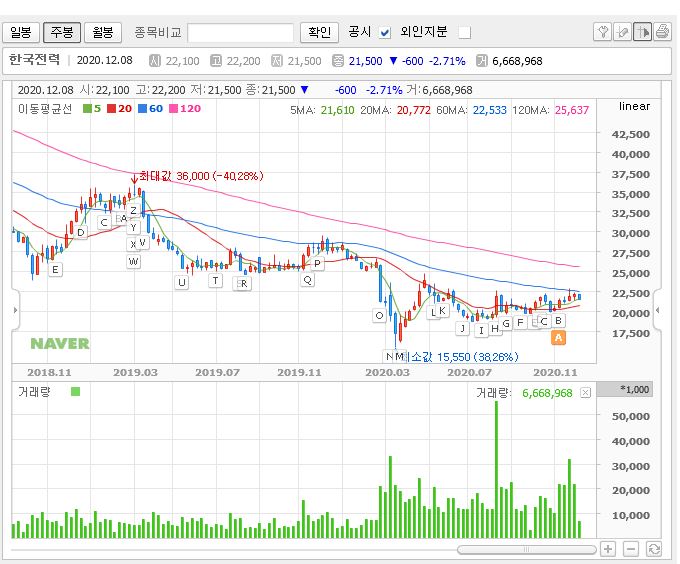Click the 이동평균선 legend label
The width and height of the screenshot is (680, 564).
[45, 108]
